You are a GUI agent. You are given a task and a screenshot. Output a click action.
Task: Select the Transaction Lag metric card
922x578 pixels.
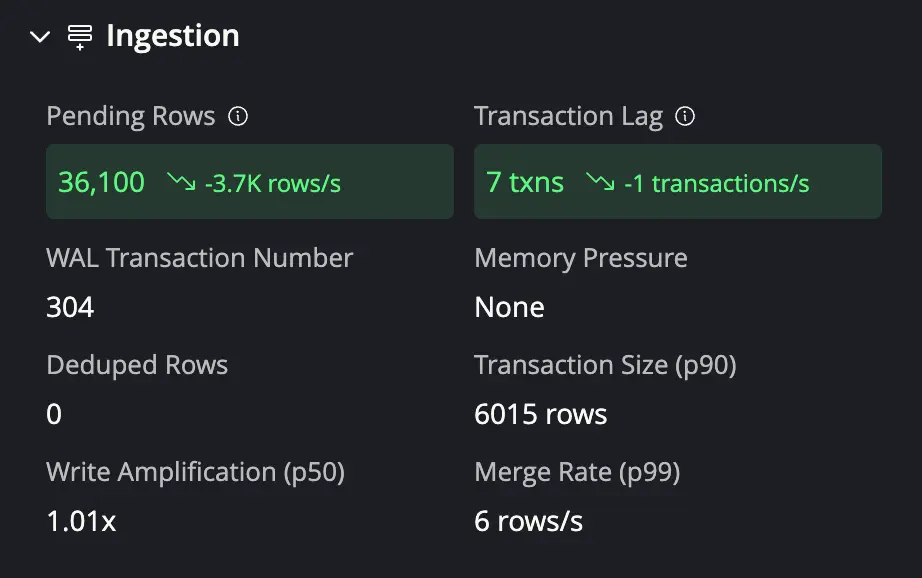678,181
